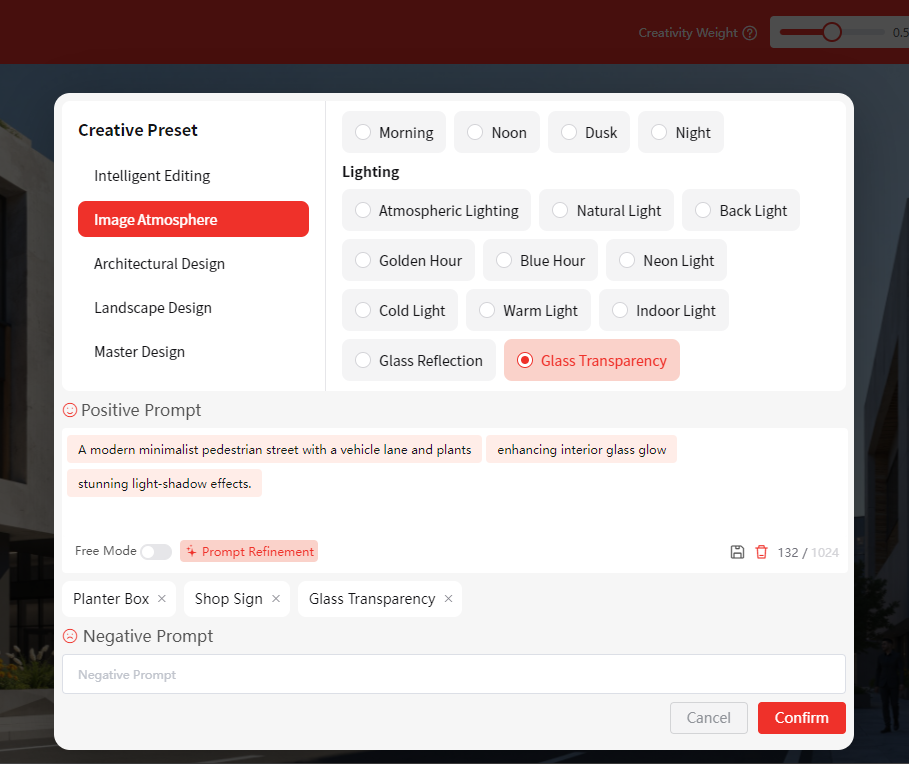This screenshot has height=764, width=909.
Task: Select the Golden Hour radio option
Action: point(363,260)
